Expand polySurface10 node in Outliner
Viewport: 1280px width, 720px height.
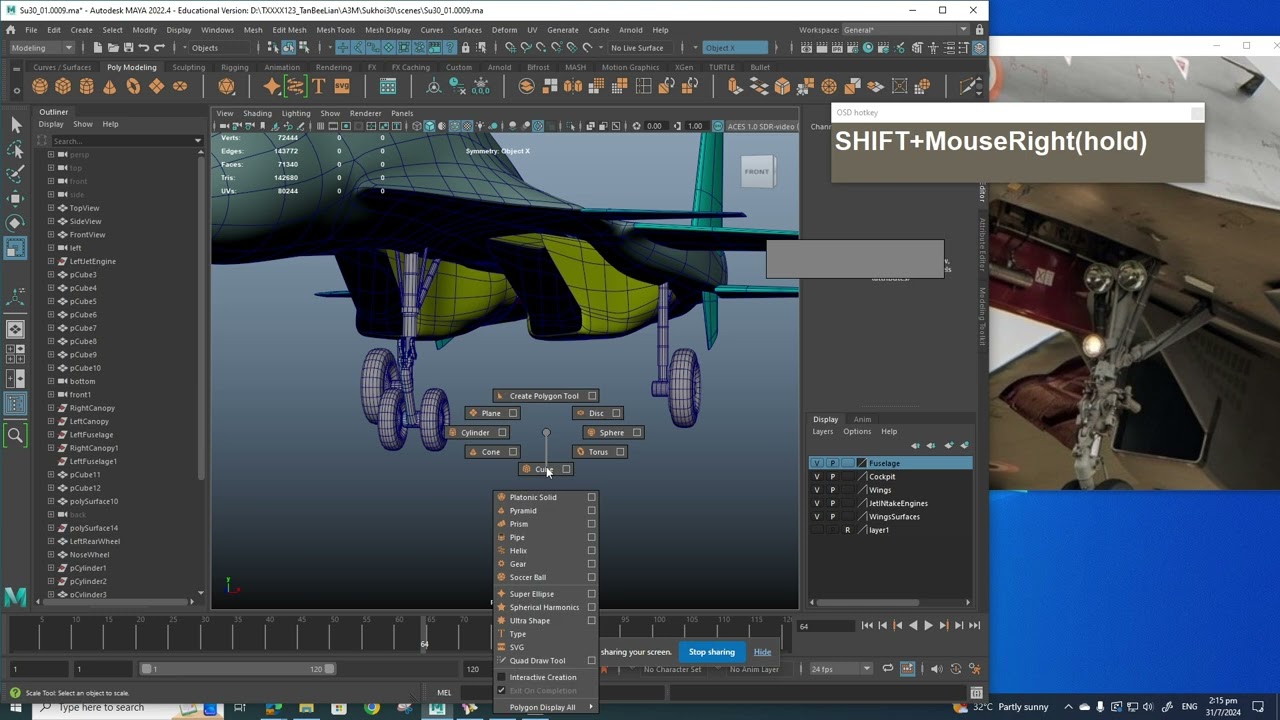pos(51,501)
